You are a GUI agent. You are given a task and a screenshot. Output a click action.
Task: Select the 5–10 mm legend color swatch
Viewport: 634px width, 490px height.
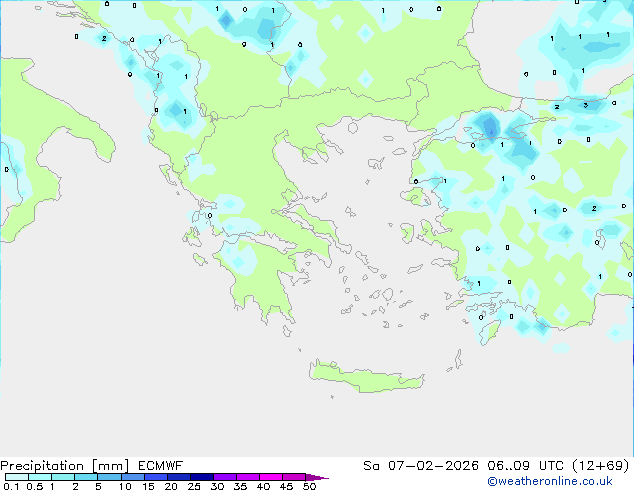coord(110,477)
